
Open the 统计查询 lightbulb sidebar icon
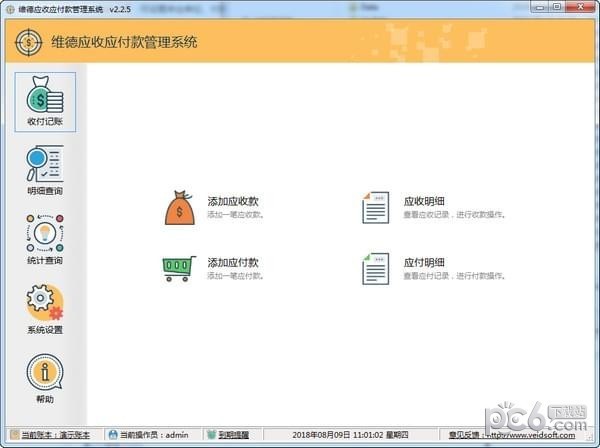45,233
